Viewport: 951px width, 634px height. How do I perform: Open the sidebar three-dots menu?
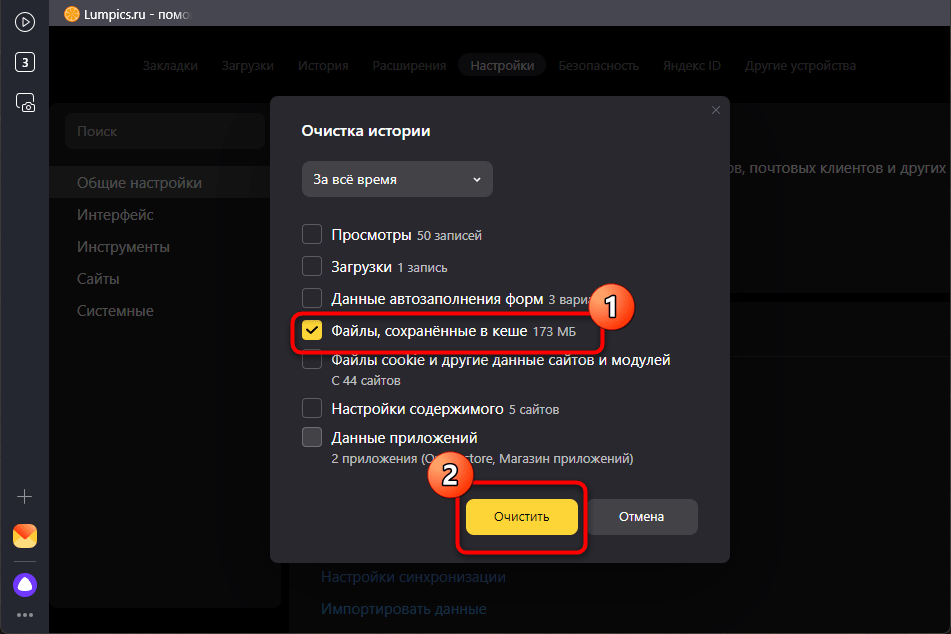point(25,615)
